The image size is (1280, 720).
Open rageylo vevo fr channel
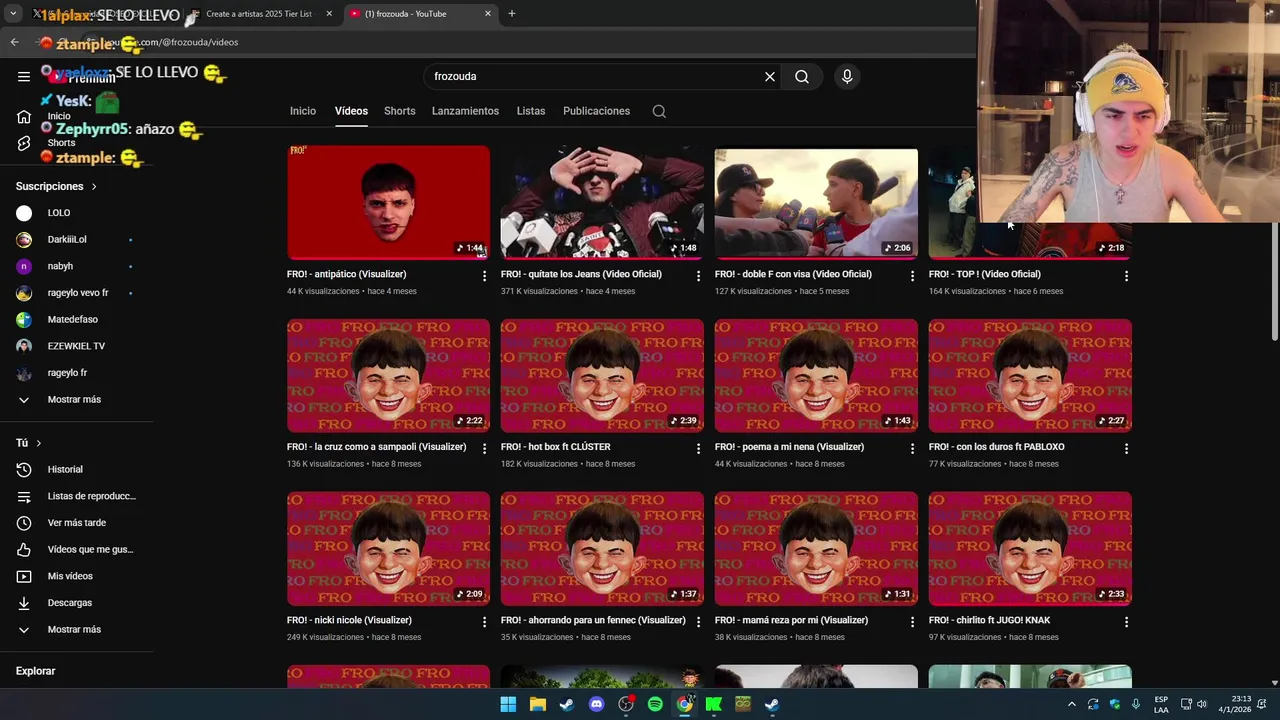(x=77, y=293)
